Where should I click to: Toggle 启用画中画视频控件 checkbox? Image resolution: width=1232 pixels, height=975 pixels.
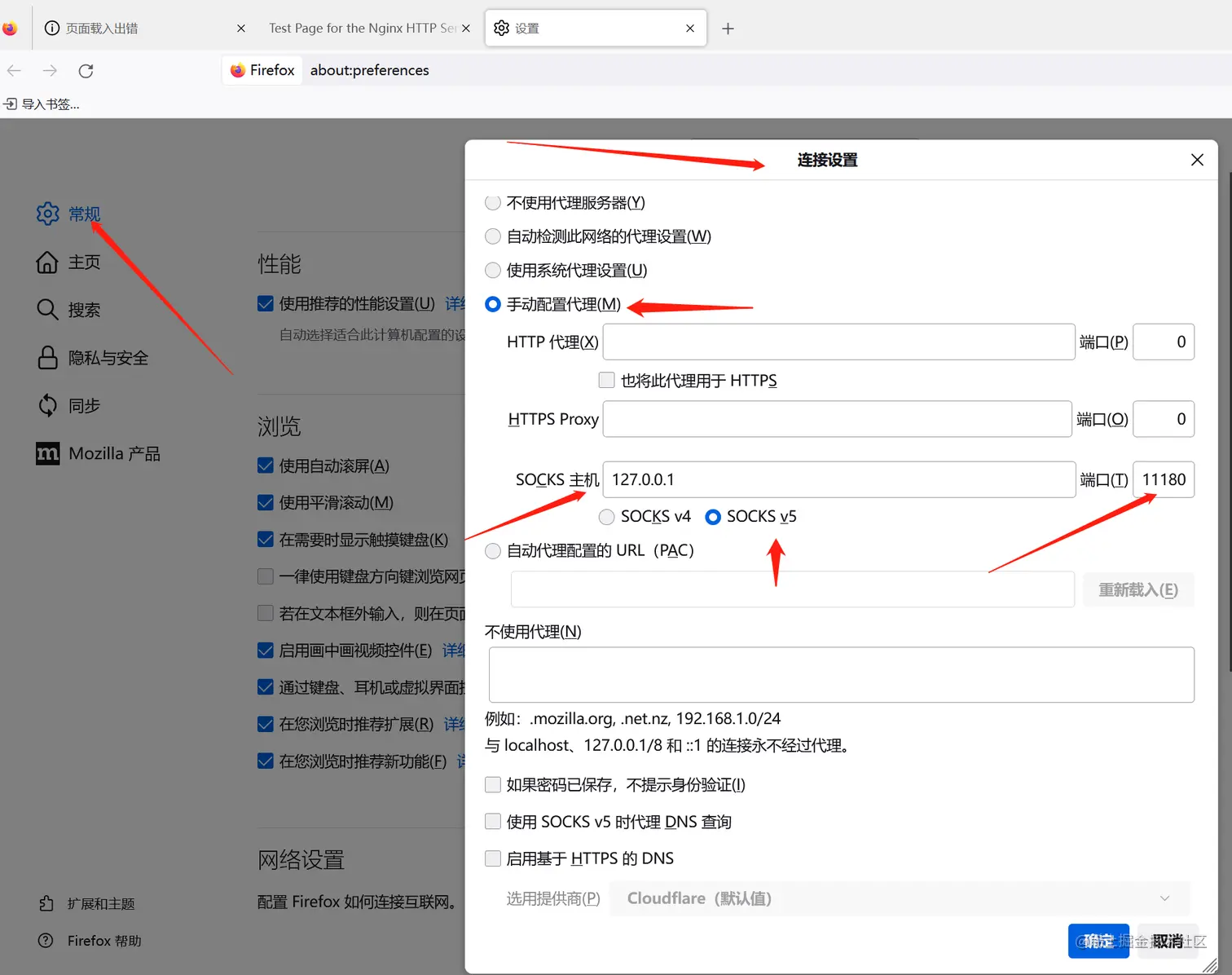[266, 650]
